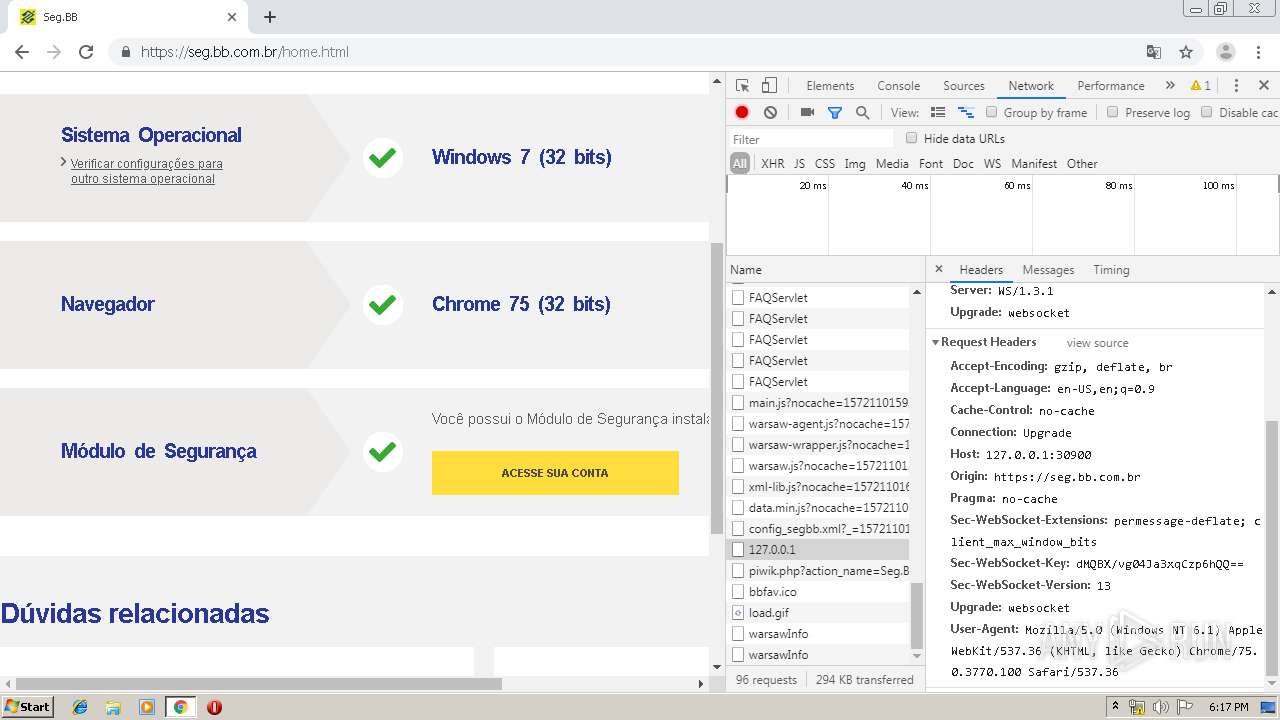Image resolution: width=1280 pixels, height=720 pixels.
Task: Clear the network log icon
Action: [x=770, y=113]
